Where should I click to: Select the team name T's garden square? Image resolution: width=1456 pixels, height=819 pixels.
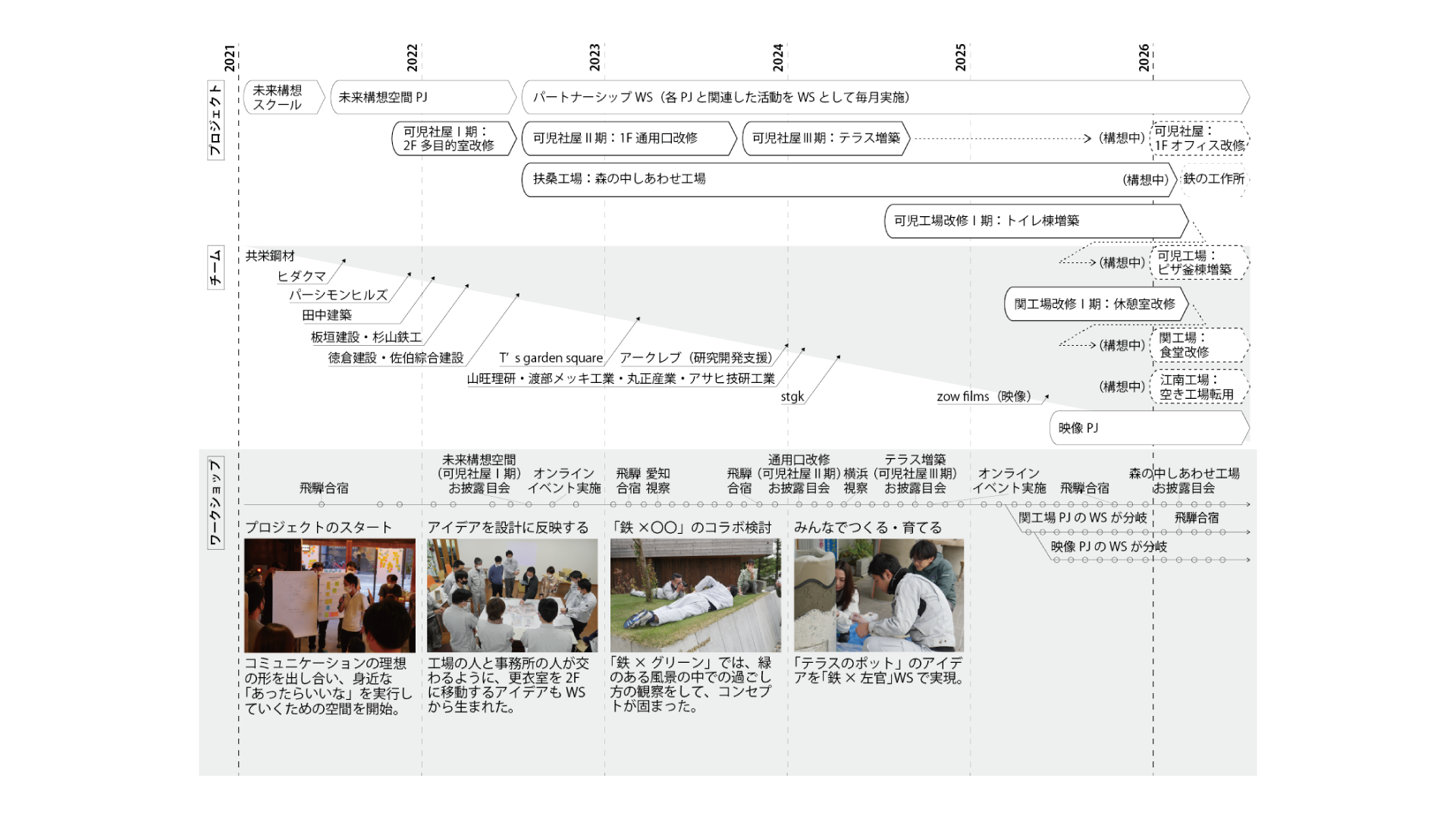click(551, 358)
